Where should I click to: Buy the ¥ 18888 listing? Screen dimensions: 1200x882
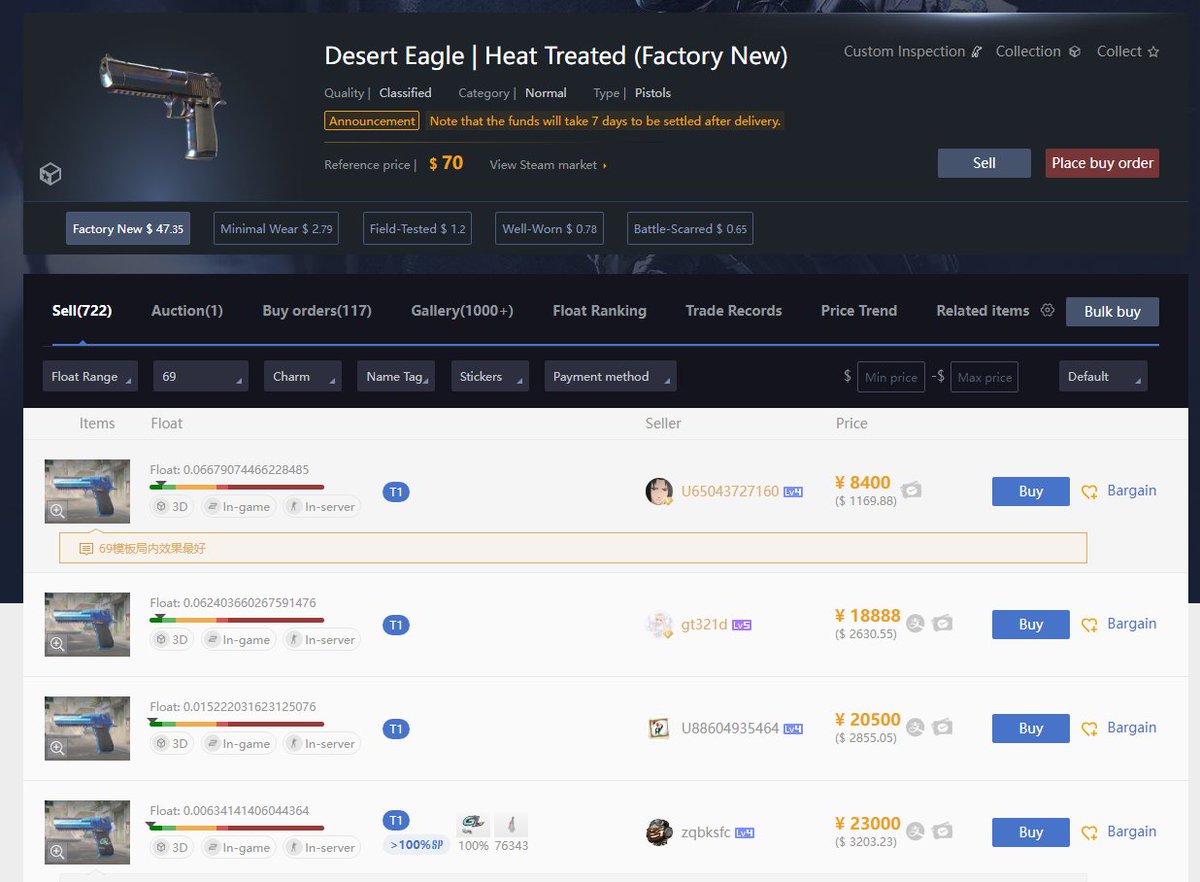click(1031, 624)
